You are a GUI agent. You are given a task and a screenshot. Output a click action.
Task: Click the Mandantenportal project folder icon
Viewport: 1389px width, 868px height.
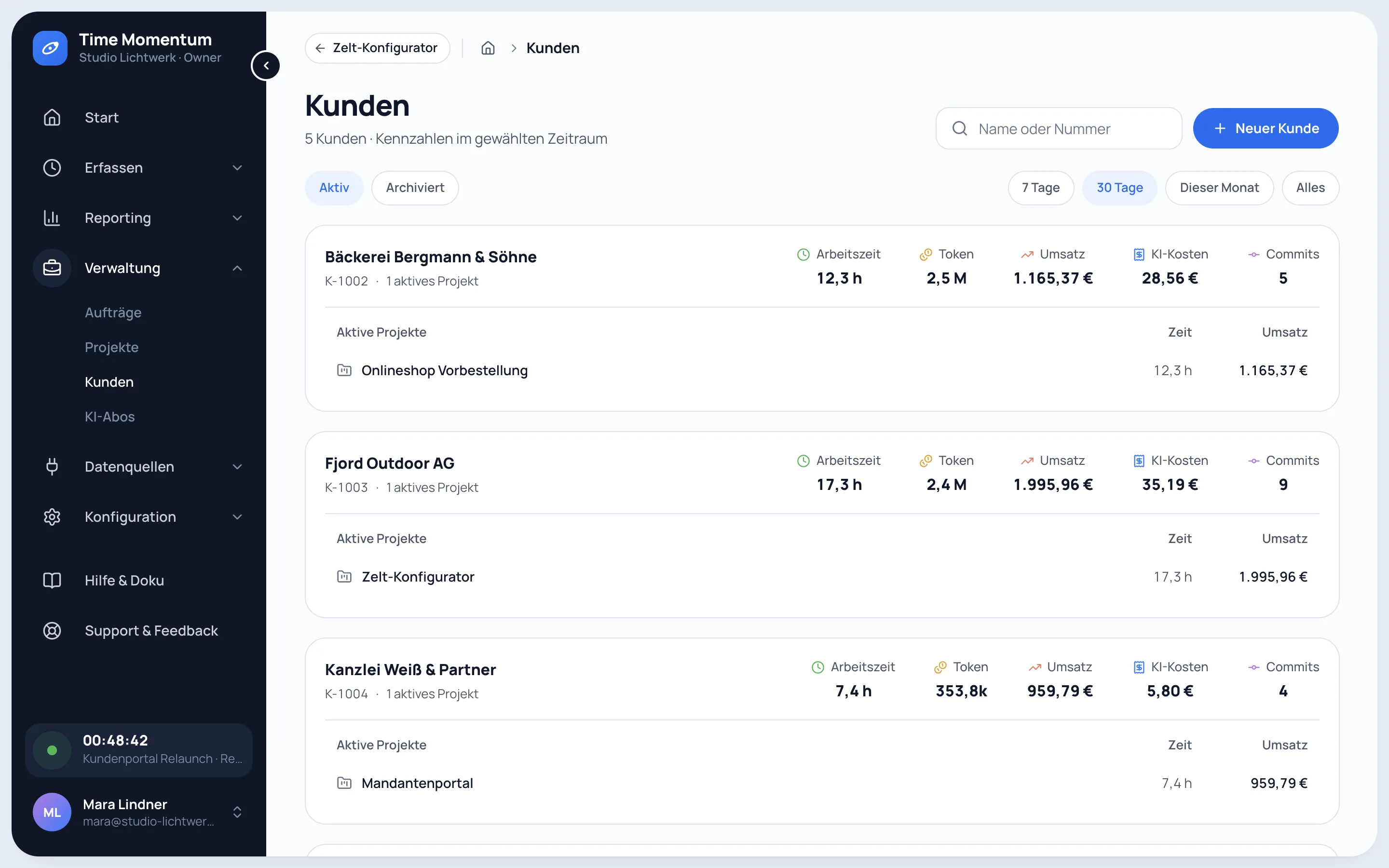point(344,783)
